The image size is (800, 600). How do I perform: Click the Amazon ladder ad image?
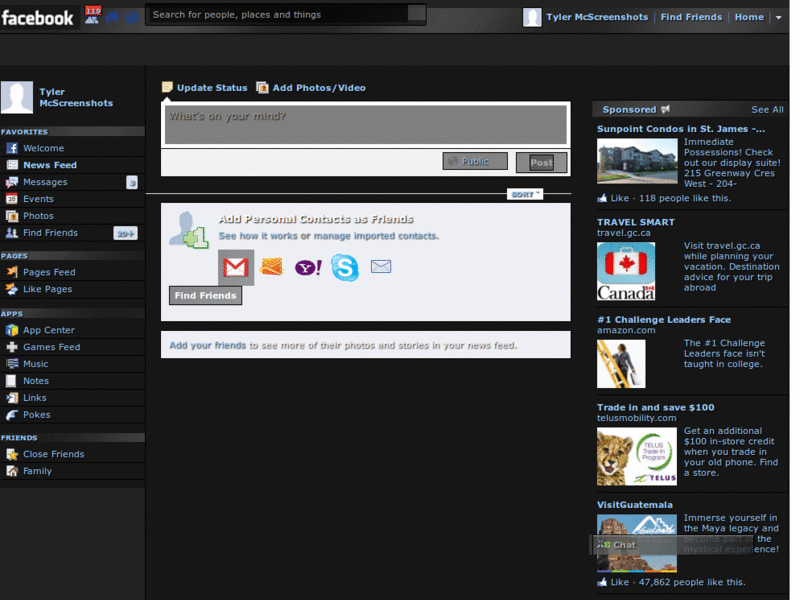pos(621,364)
